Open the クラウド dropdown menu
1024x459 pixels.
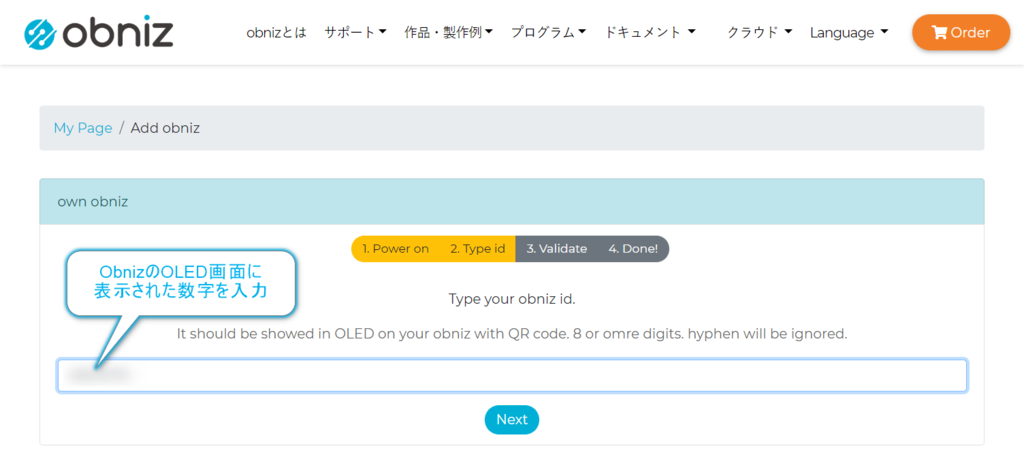pos(760,33)
